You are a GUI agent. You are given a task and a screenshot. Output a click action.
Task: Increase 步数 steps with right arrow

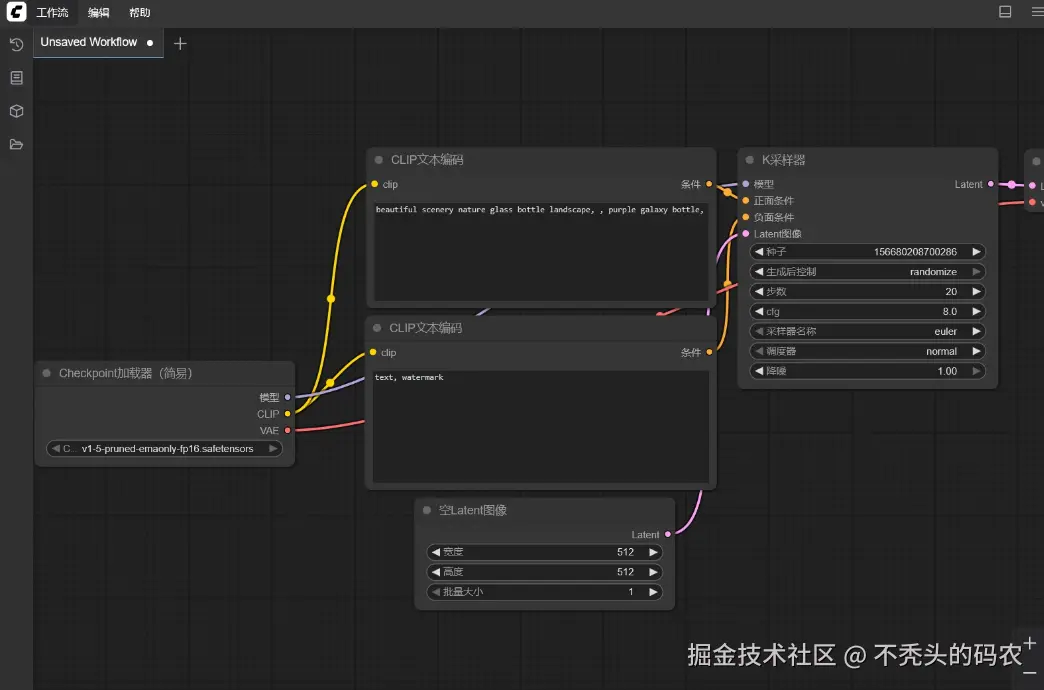tap(976, 292)
